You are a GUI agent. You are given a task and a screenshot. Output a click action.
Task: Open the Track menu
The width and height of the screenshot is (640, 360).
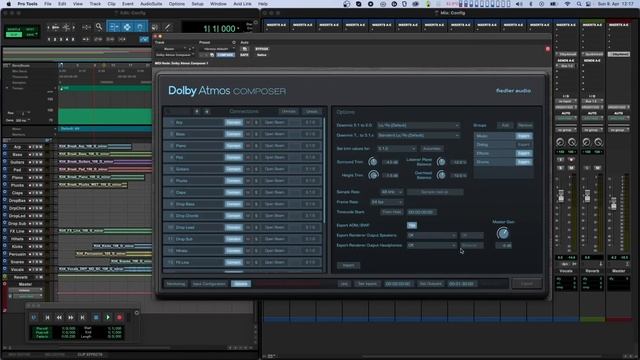[x=95, y=4]
